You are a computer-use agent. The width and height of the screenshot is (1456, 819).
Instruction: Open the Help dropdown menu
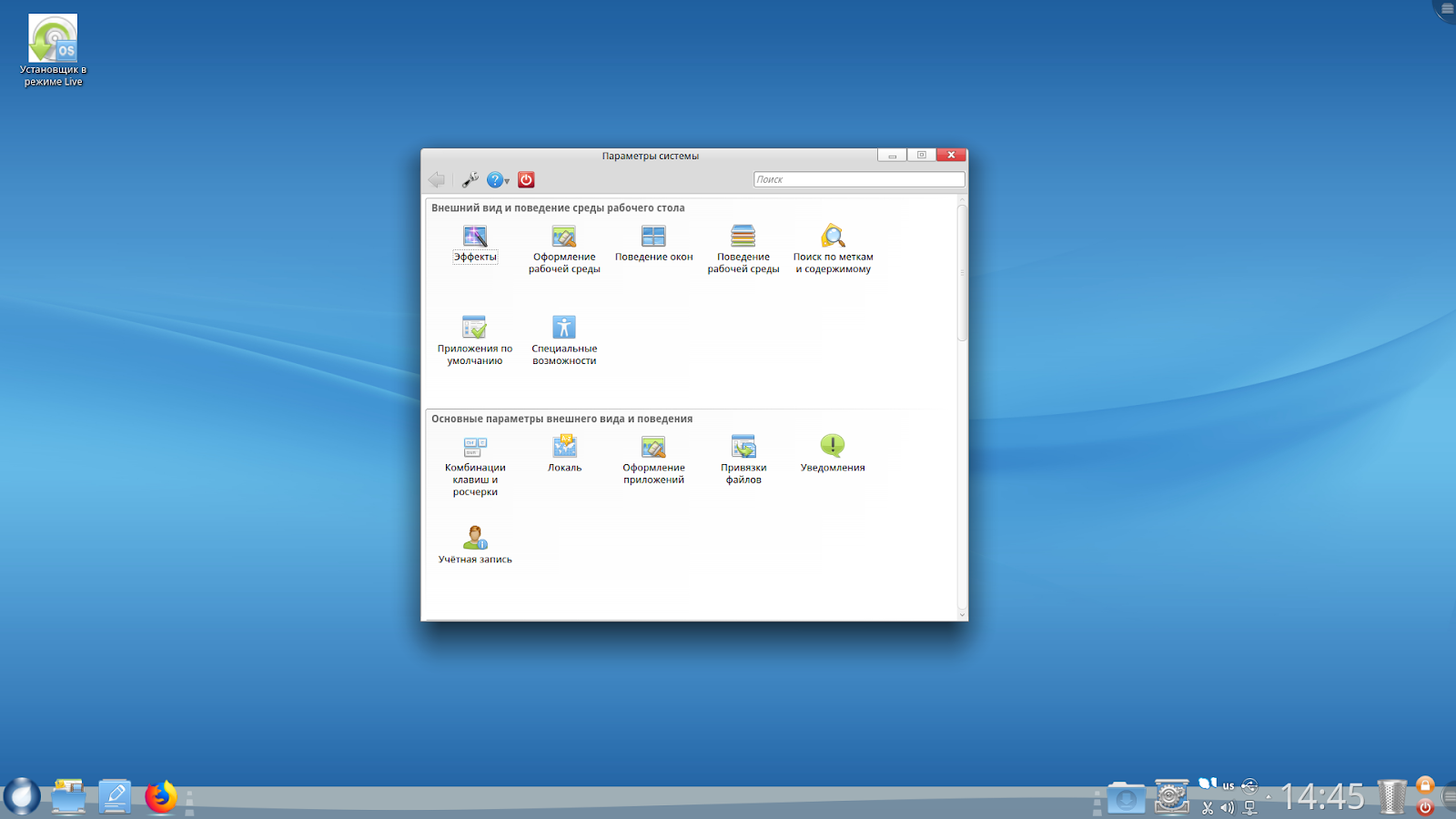(x=498, y=180)
